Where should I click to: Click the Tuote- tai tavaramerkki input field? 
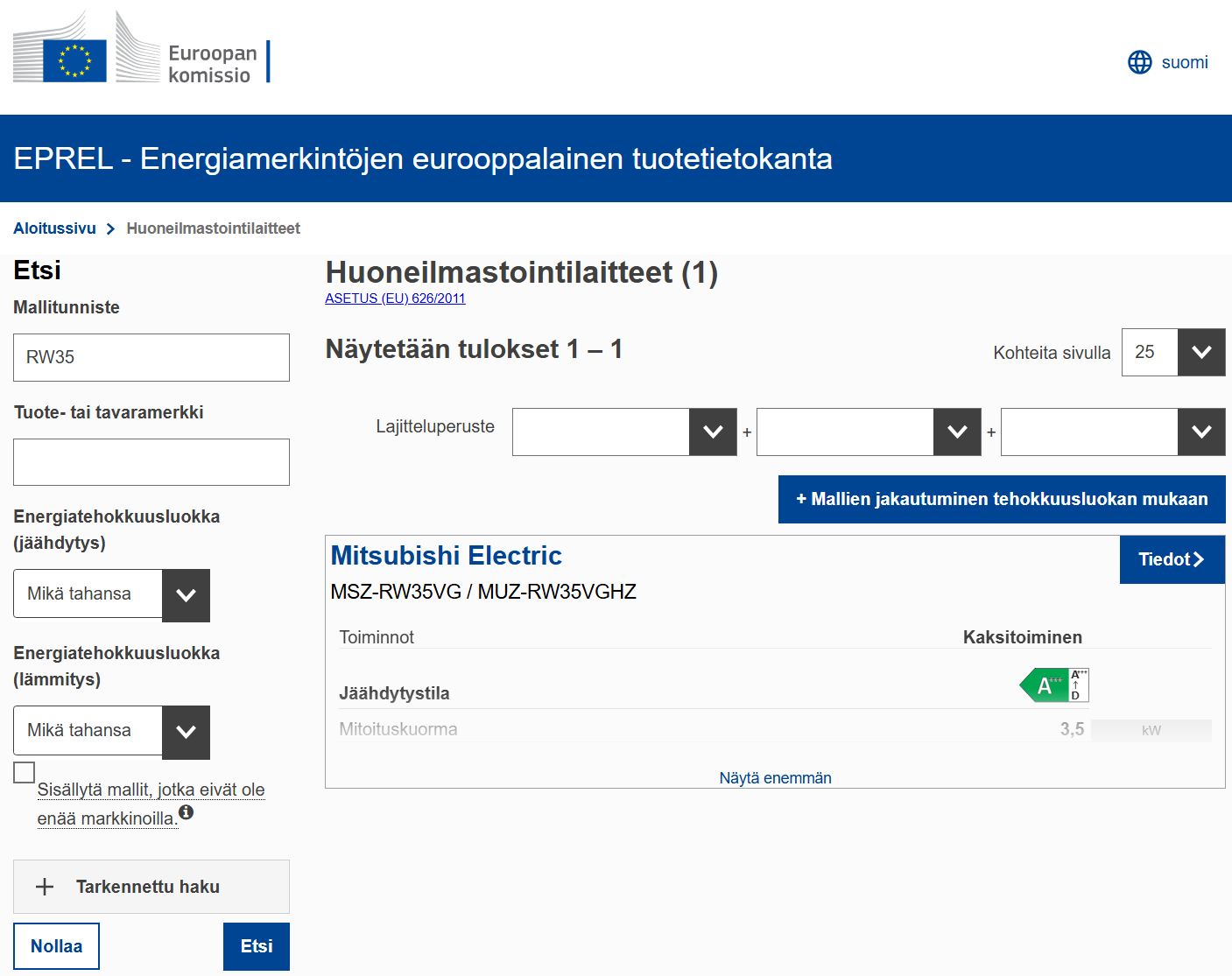coord(151,462)
